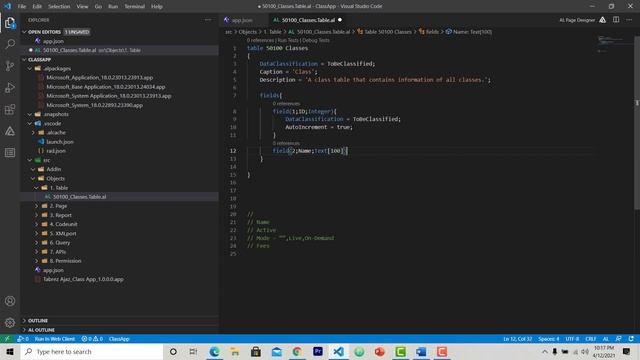Image resolution: width=640 pixels, height=360 pixels.
Task: Open Explorer panel more actions ellipsis
Action: click(x=208, y=20)
